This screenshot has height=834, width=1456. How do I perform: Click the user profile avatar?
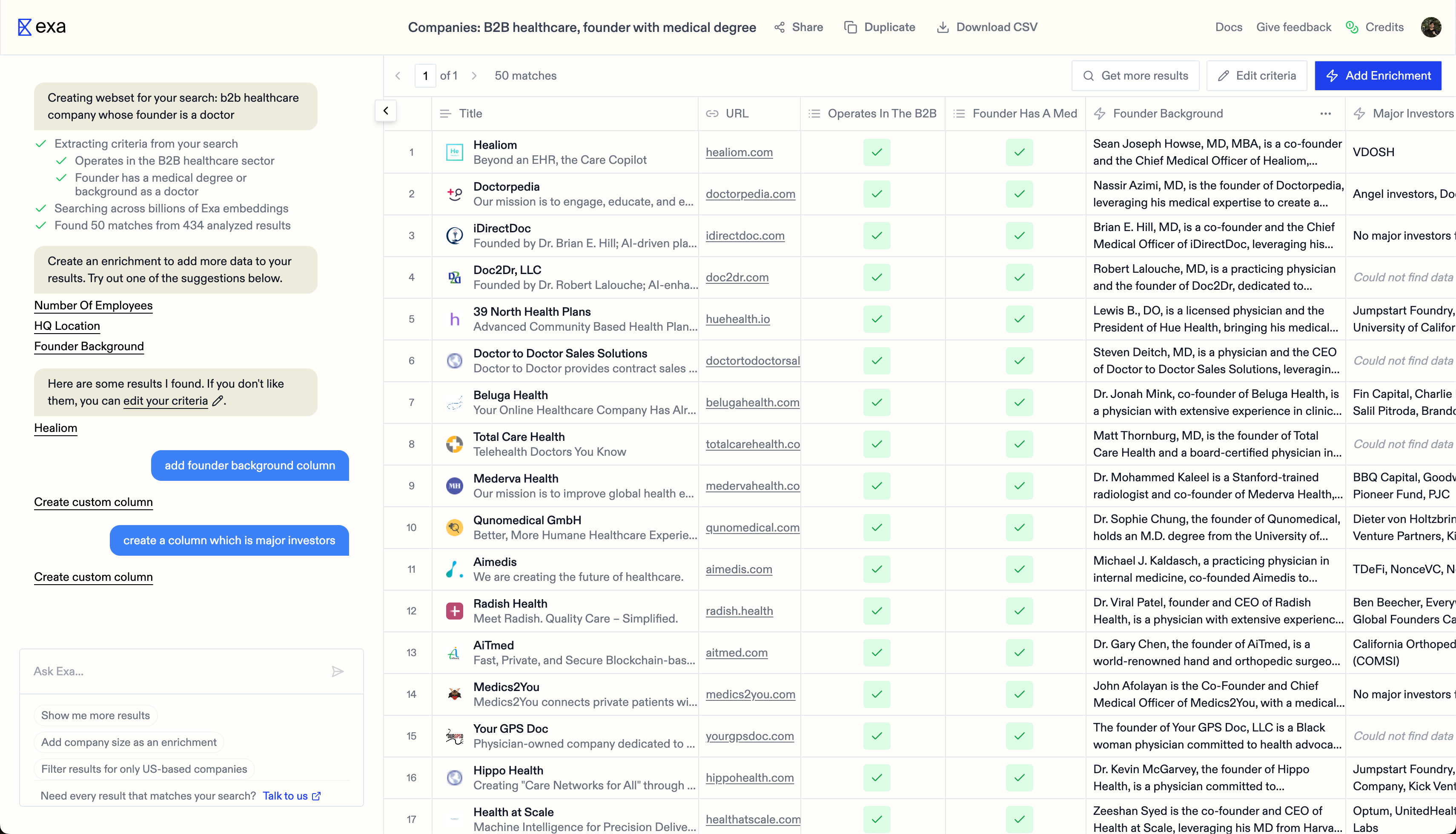point(1431,27)
